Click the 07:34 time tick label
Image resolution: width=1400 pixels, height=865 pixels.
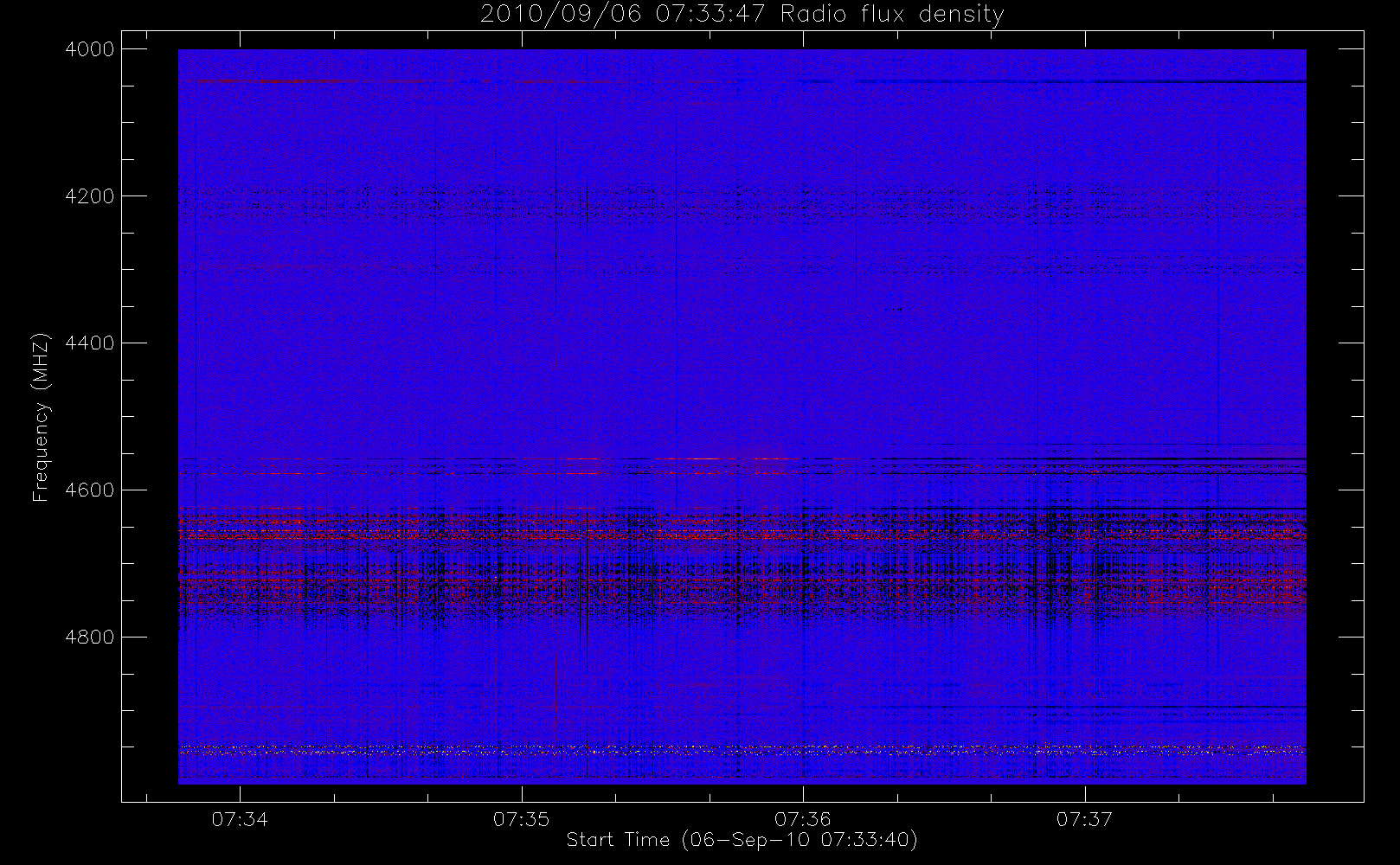240,819
